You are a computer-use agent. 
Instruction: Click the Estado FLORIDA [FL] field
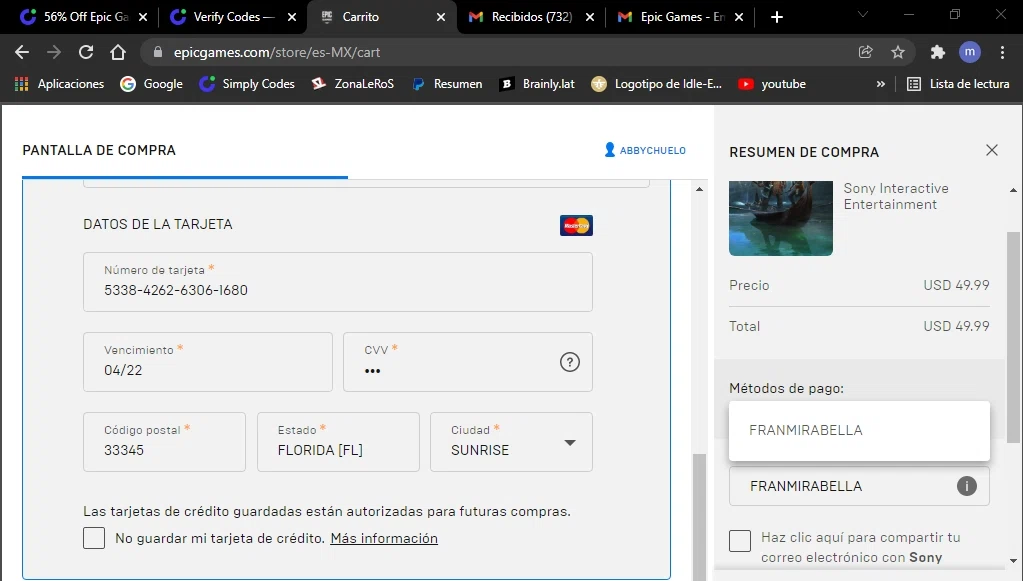(x=338, y=441)
